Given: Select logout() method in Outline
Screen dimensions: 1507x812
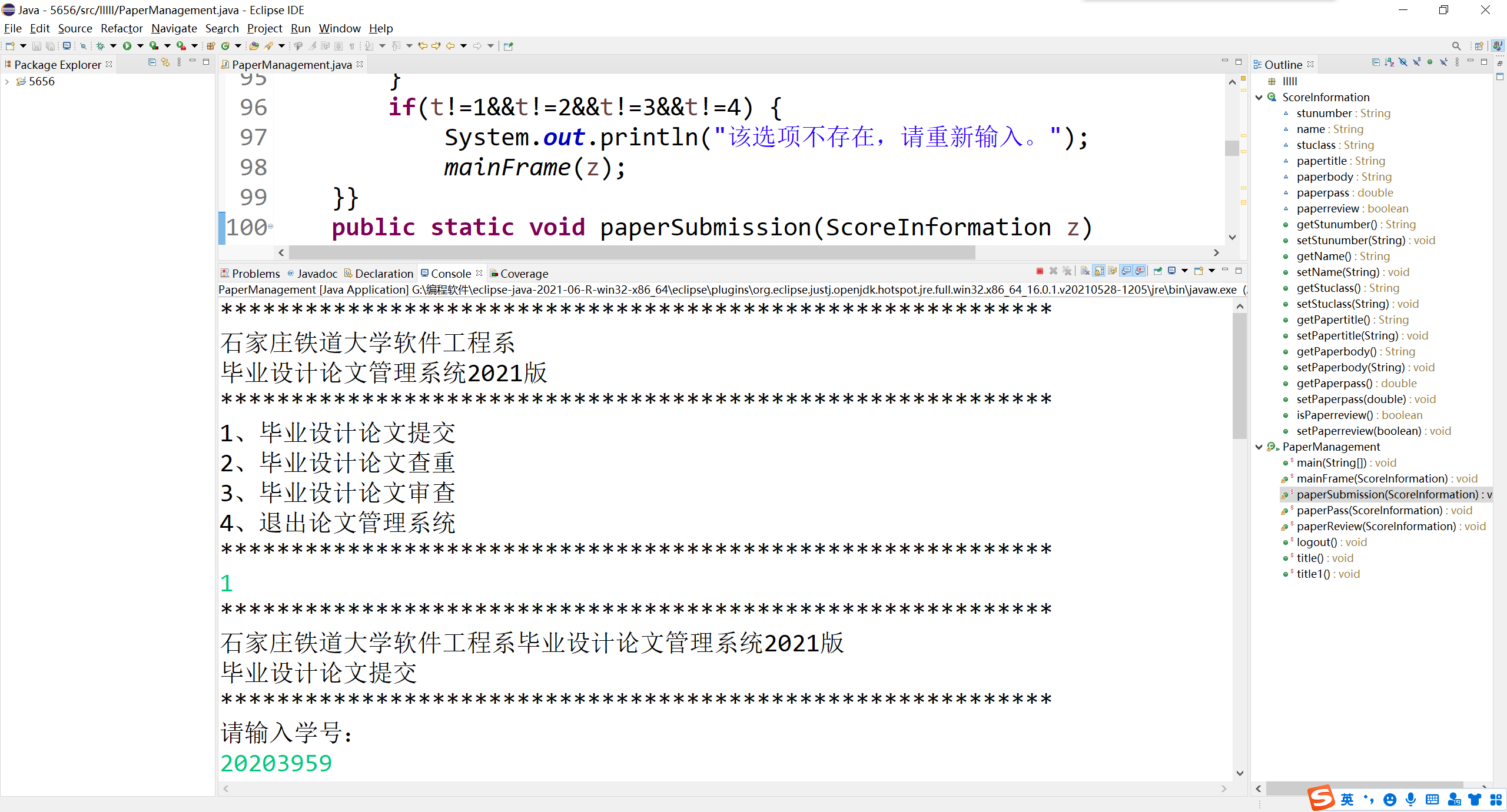Looking at the screenshot, I should coord(1316,543).
